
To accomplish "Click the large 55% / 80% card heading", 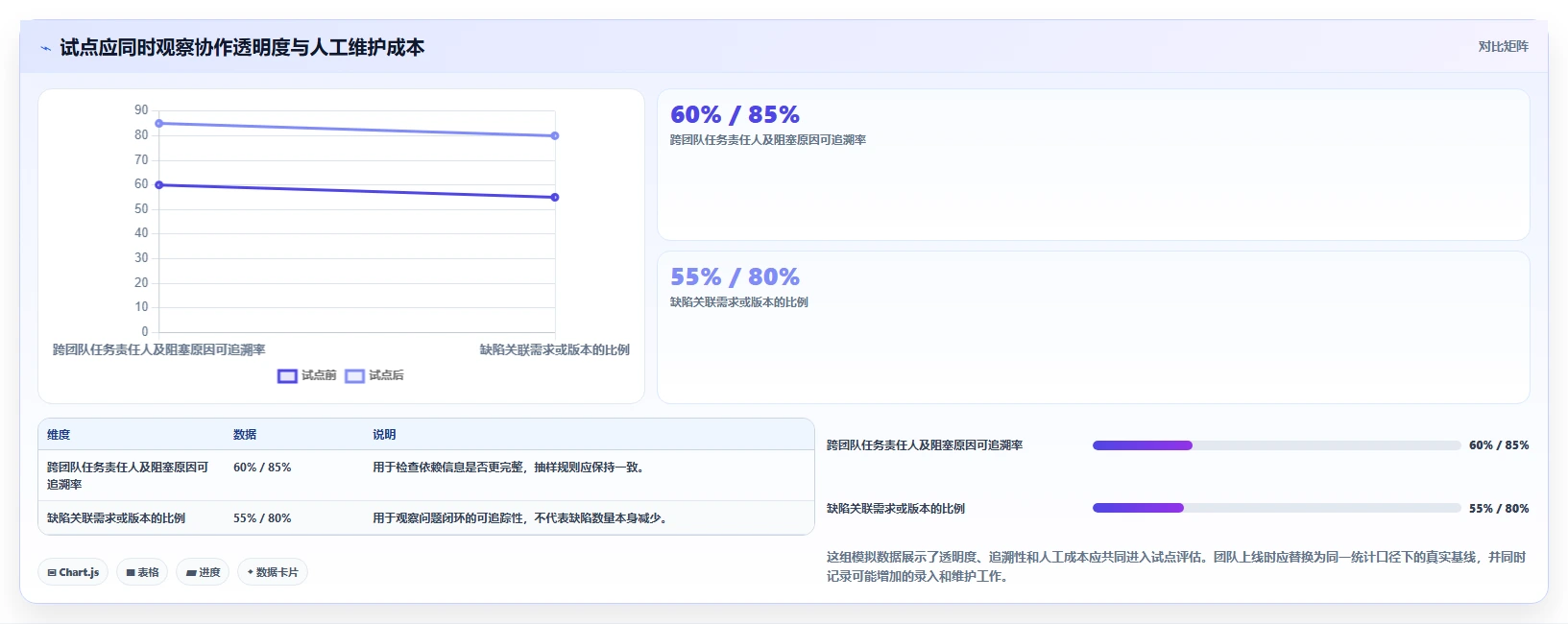I will [x=735, y=277].
